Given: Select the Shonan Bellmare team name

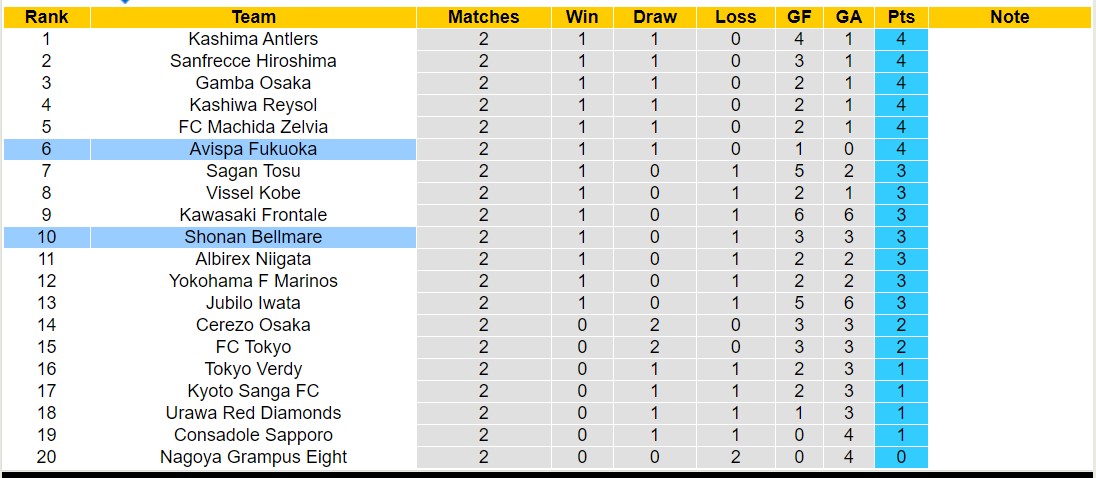Looking at the screenshot, I should (x=253, y=237).
